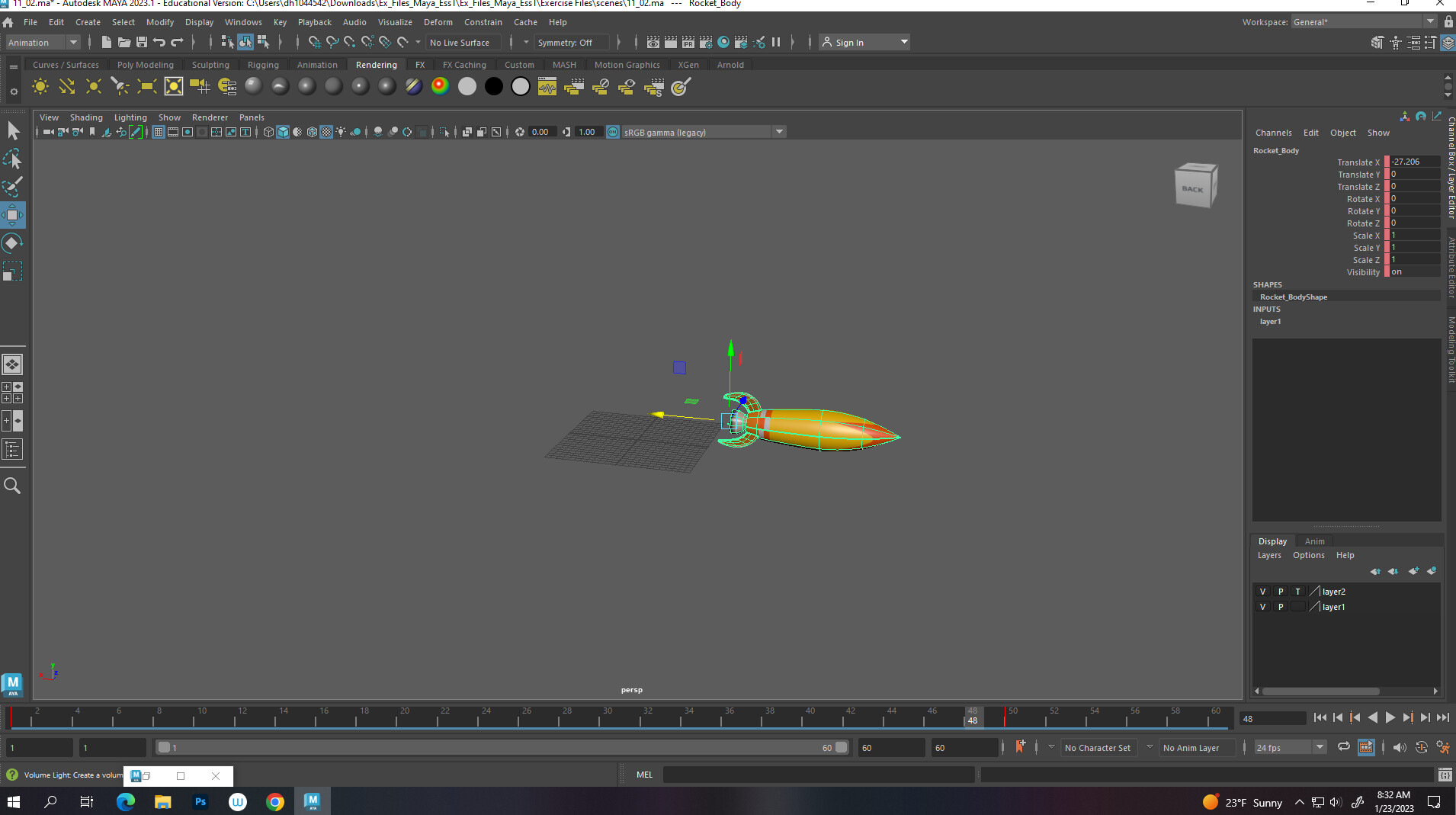Click frame 30 on the timeline

point(608,718)
